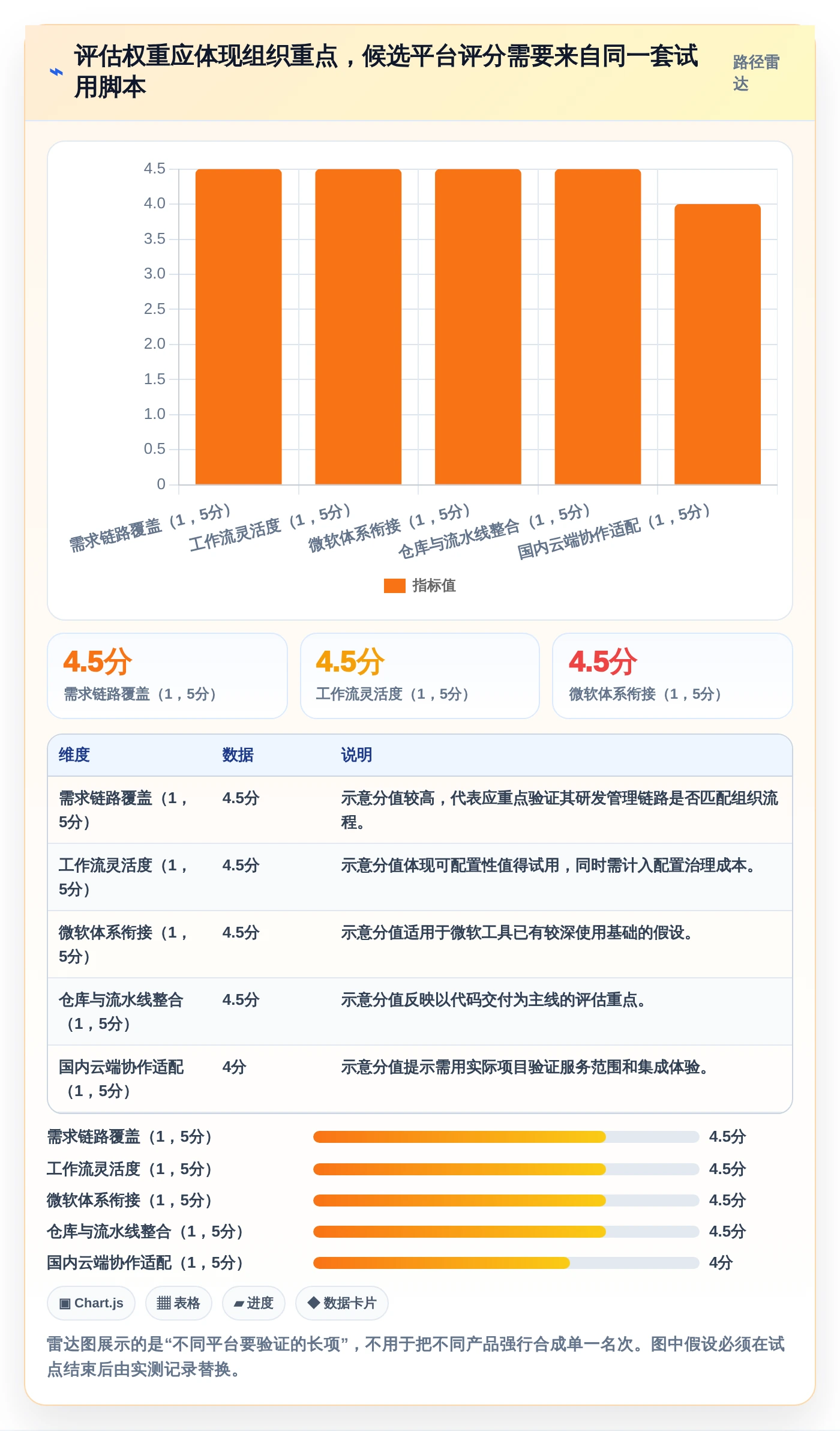Click the orange 指标值 legend swatch

(x=394, y=586)
